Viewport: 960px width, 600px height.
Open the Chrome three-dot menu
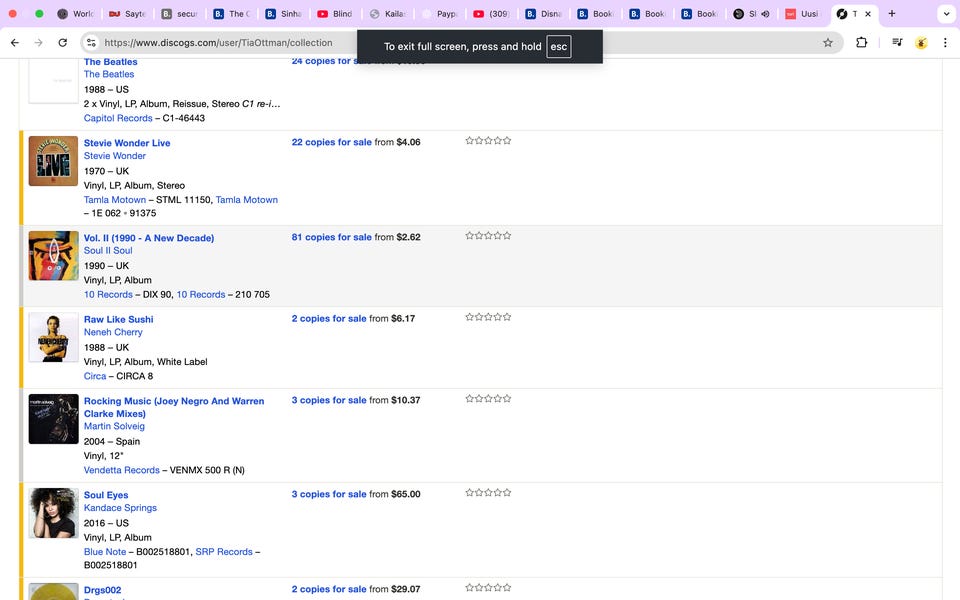coord(945,43)
